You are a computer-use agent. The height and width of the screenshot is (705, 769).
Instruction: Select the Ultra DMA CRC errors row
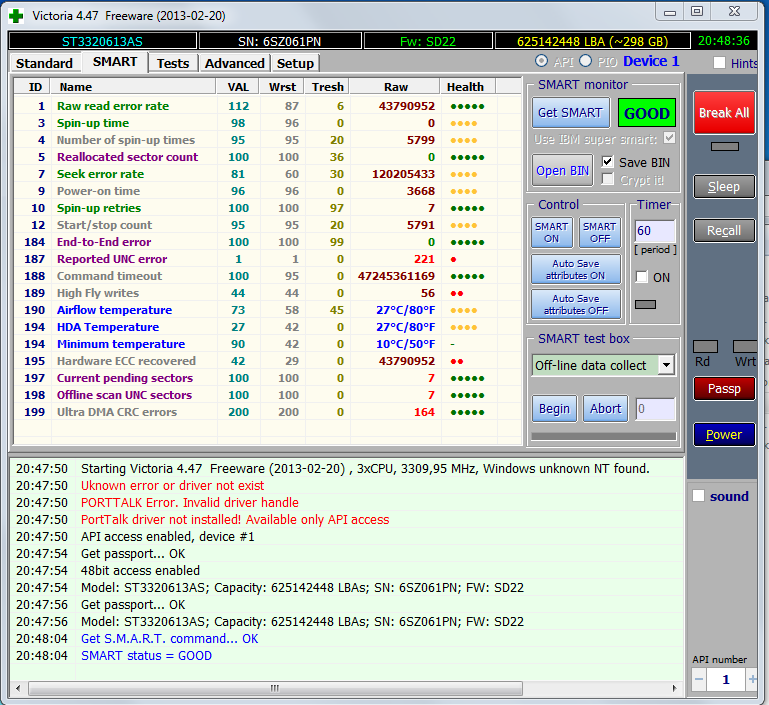(267, 412)
